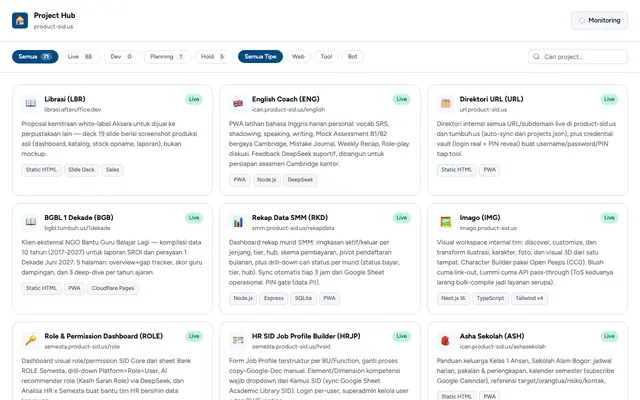Select the Semua status filter
The height and width of the screenshot is (400, 640).
click(35, 57)
